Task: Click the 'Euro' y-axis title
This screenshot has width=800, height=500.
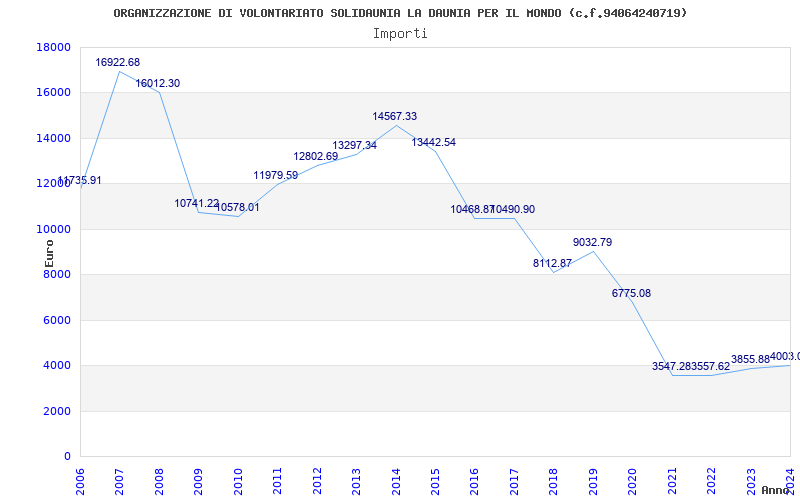Action: point(49,254)
